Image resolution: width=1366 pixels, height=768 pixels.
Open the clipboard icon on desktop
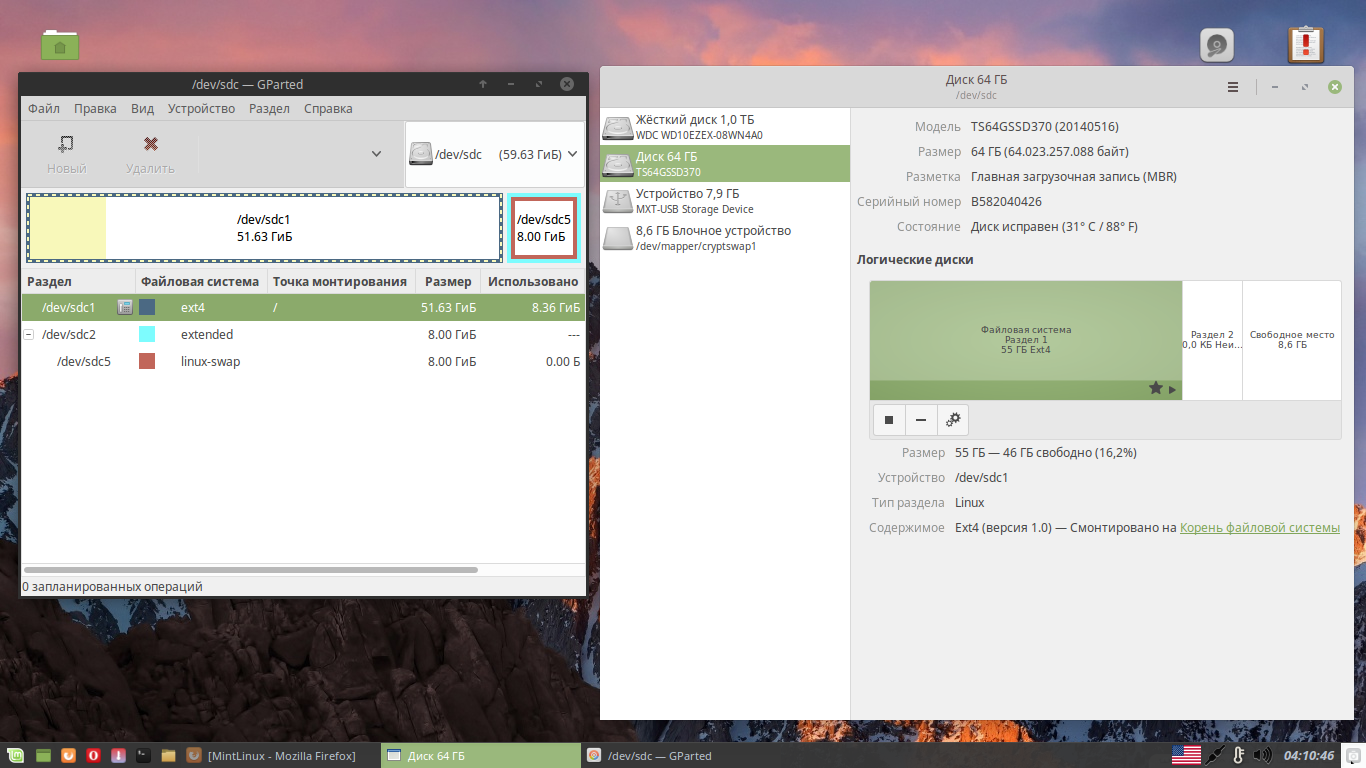pos(1305,45)
